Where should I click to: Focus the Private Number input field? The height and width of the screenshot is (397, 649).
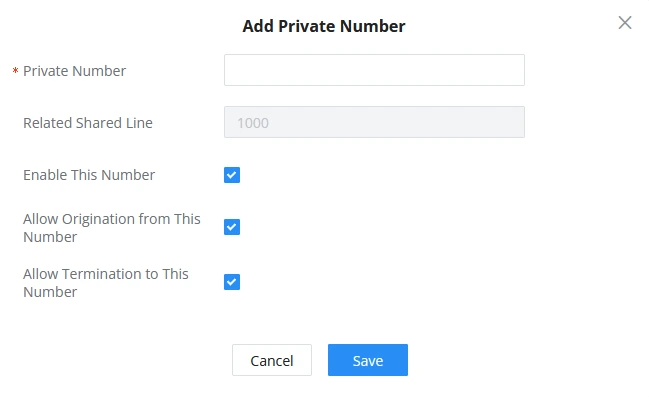374,70
